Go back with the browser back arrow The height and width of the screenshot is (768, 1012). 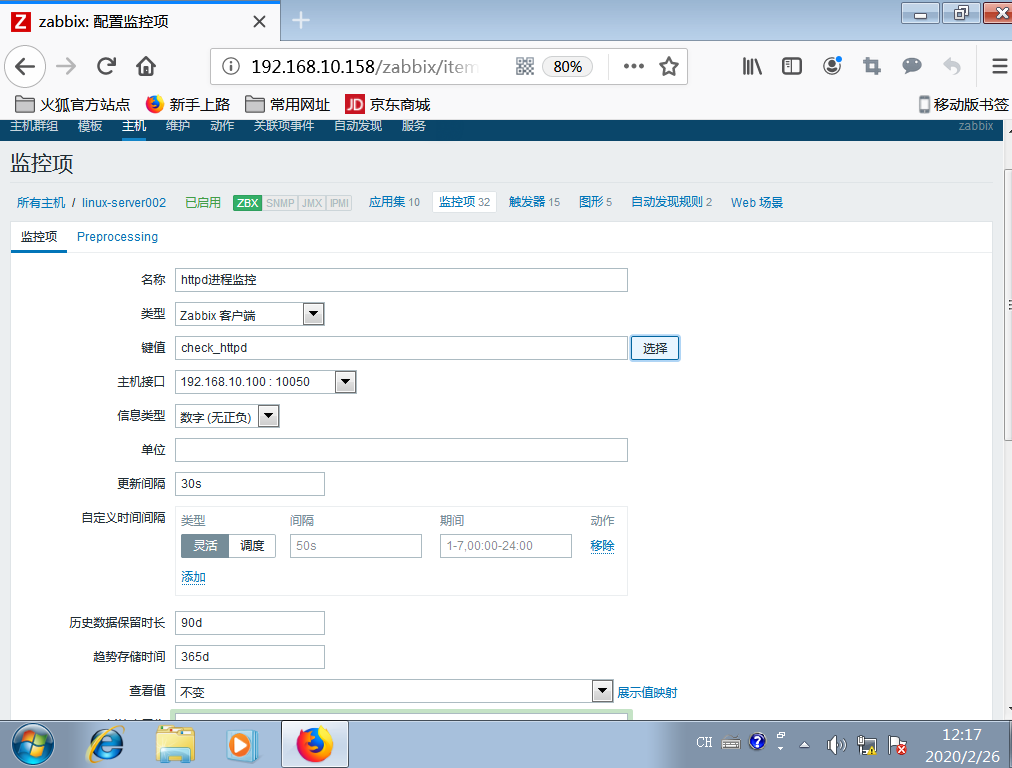pos(25,66)
